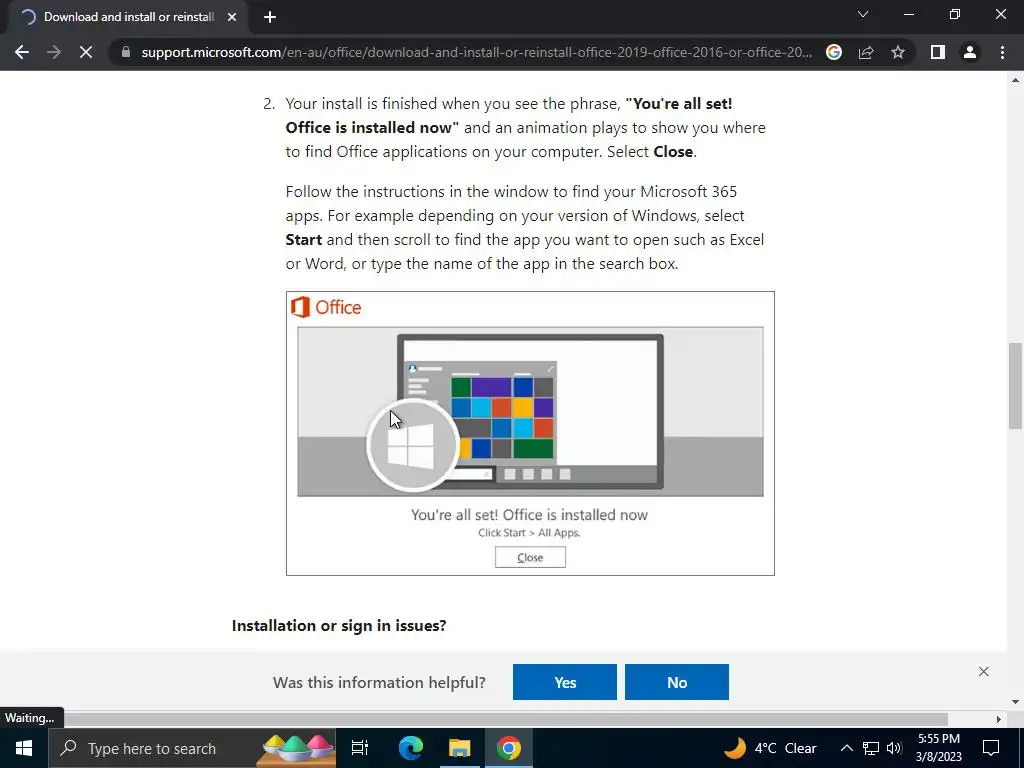1024x768 pixels.
Task: Click the vertical scrollbar thumb
Action: [x=1015, y=385]
